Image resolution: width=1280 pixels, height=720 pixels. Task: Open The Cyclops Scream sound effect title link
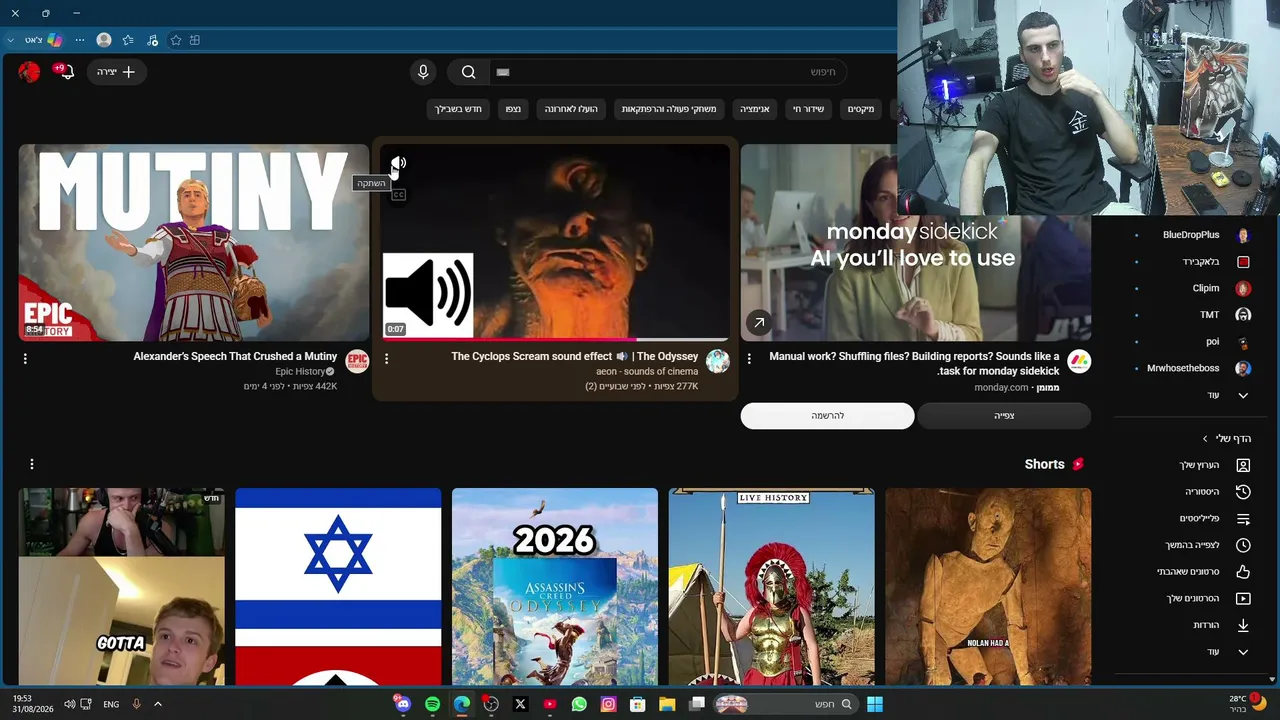tap(575, 356)
